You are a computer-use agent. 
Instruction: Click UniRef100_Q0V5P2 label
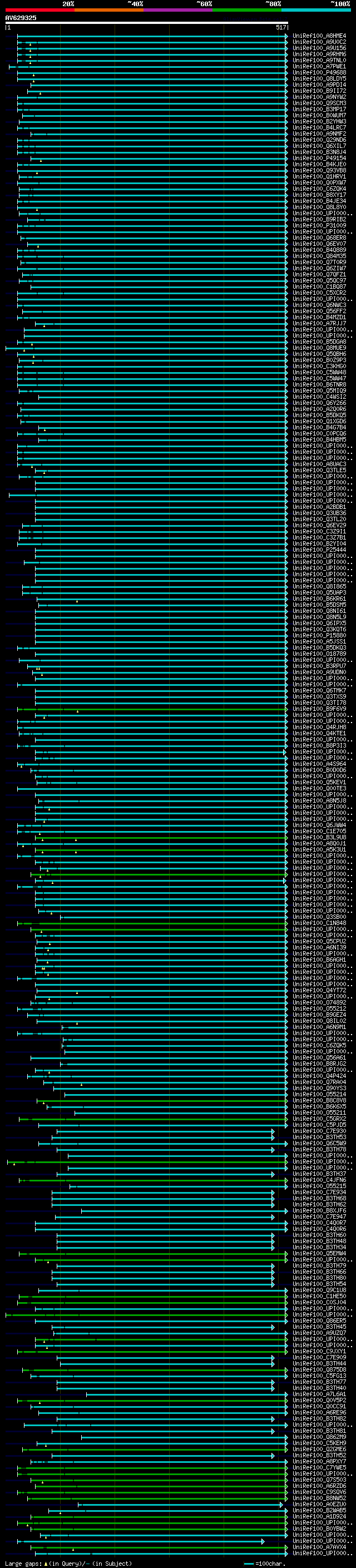319,1401
